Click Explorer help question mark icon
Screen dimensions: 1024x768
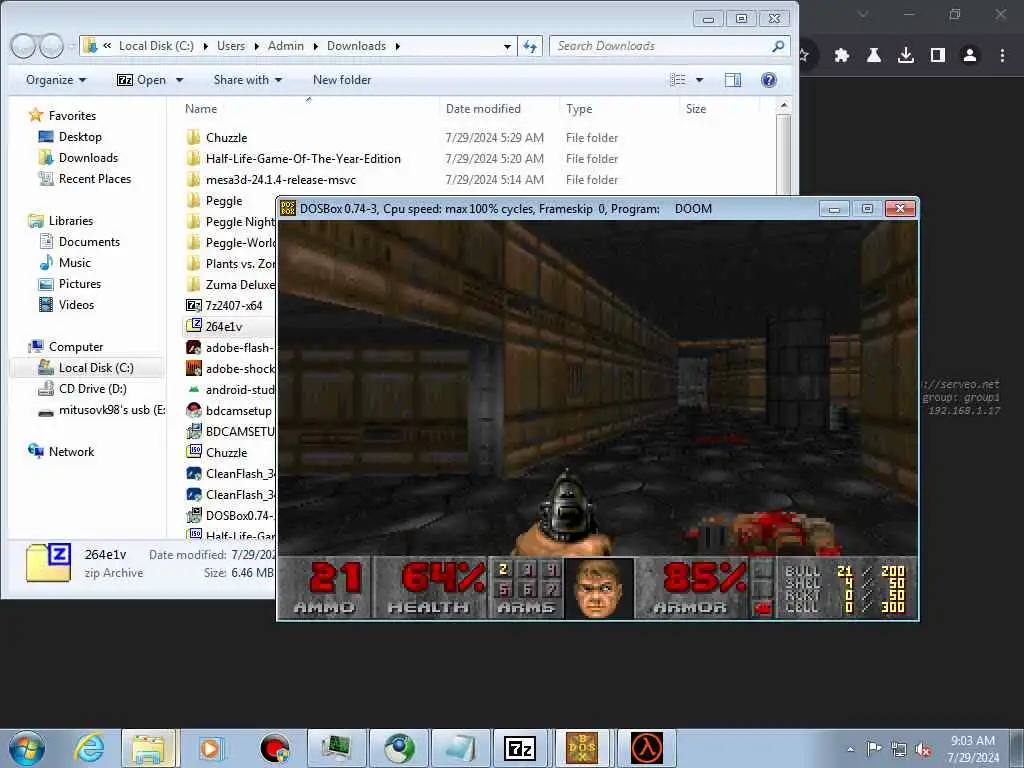pyautogui.click(x=769, y=80)
